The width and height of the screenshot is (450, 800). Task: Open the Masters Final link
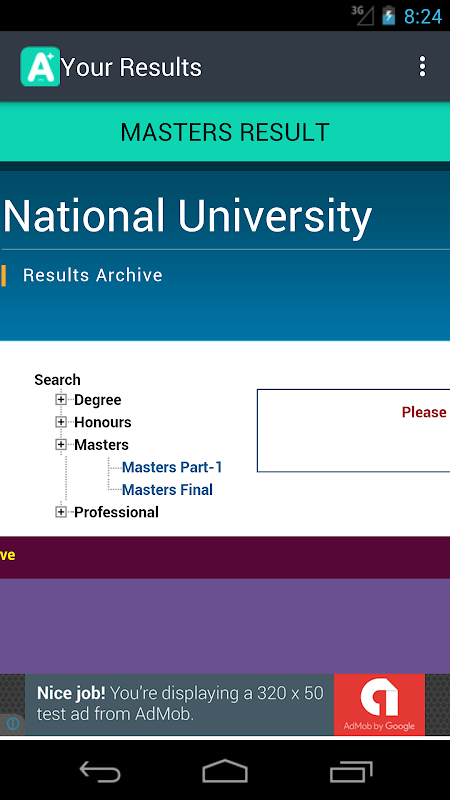[167, 490]
